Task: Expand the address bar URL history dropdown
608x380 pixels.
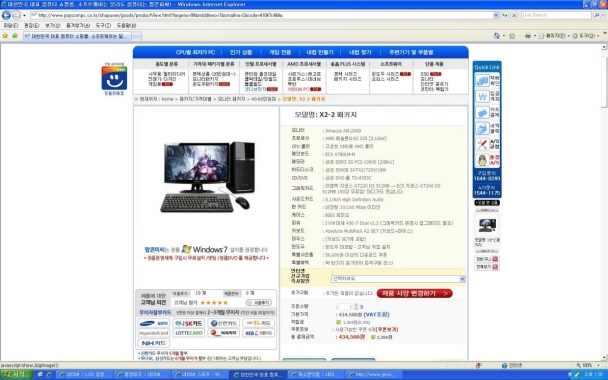Action: point(496,15)
